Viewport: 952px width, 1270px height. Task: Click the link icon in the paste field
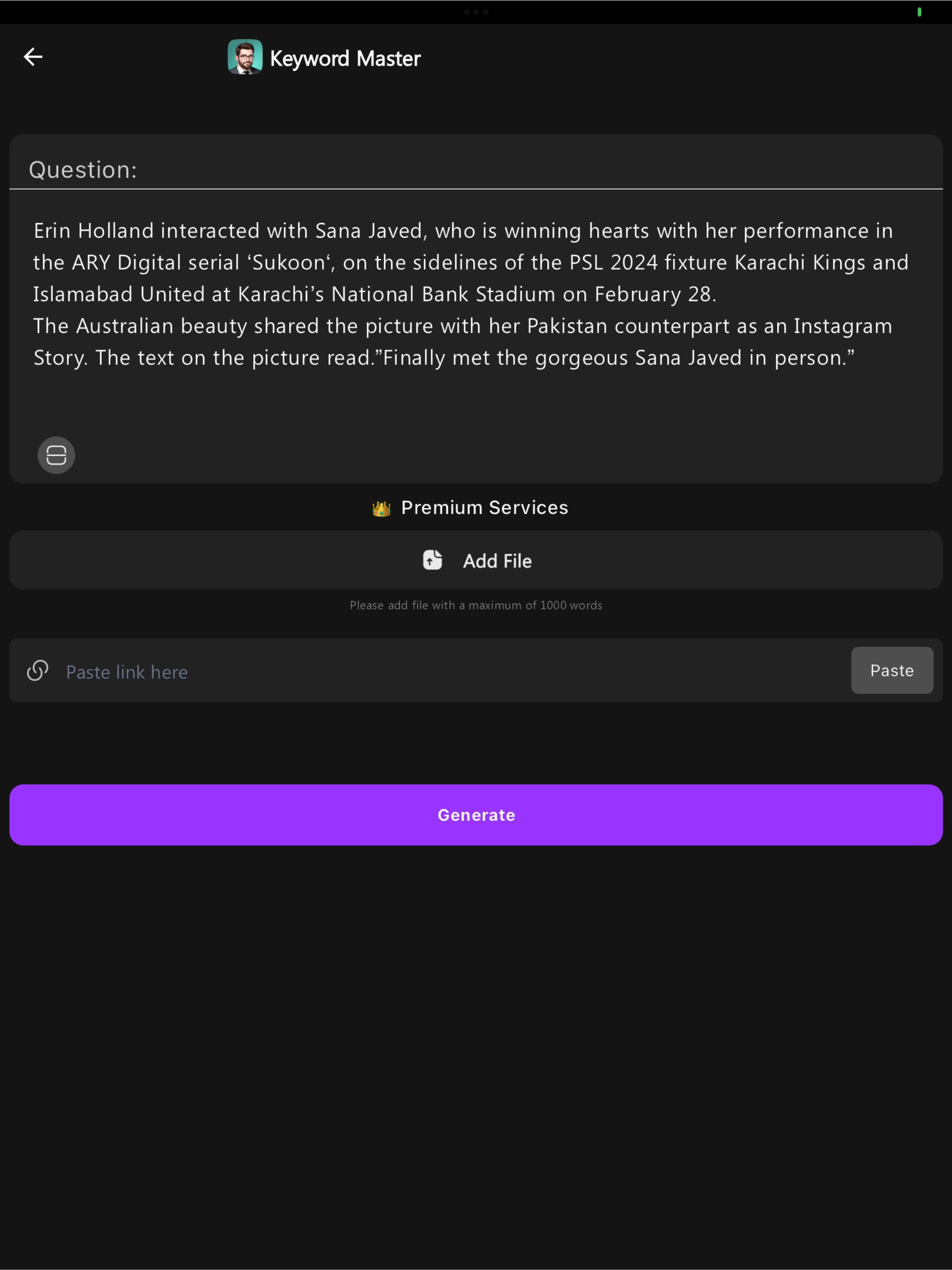(x=36, y=671)
